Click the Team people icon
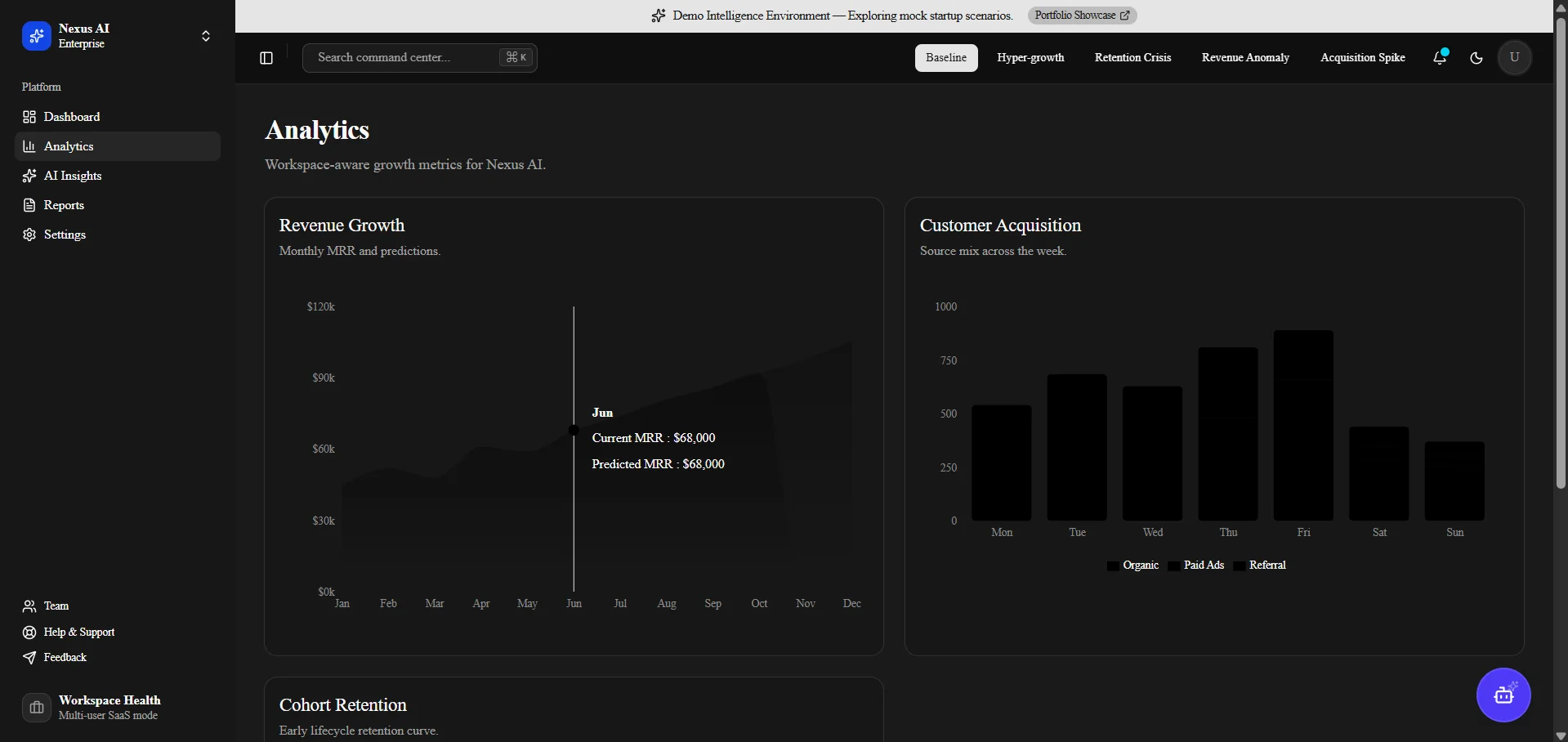The image size is (1568, 742). pos(29,606)
